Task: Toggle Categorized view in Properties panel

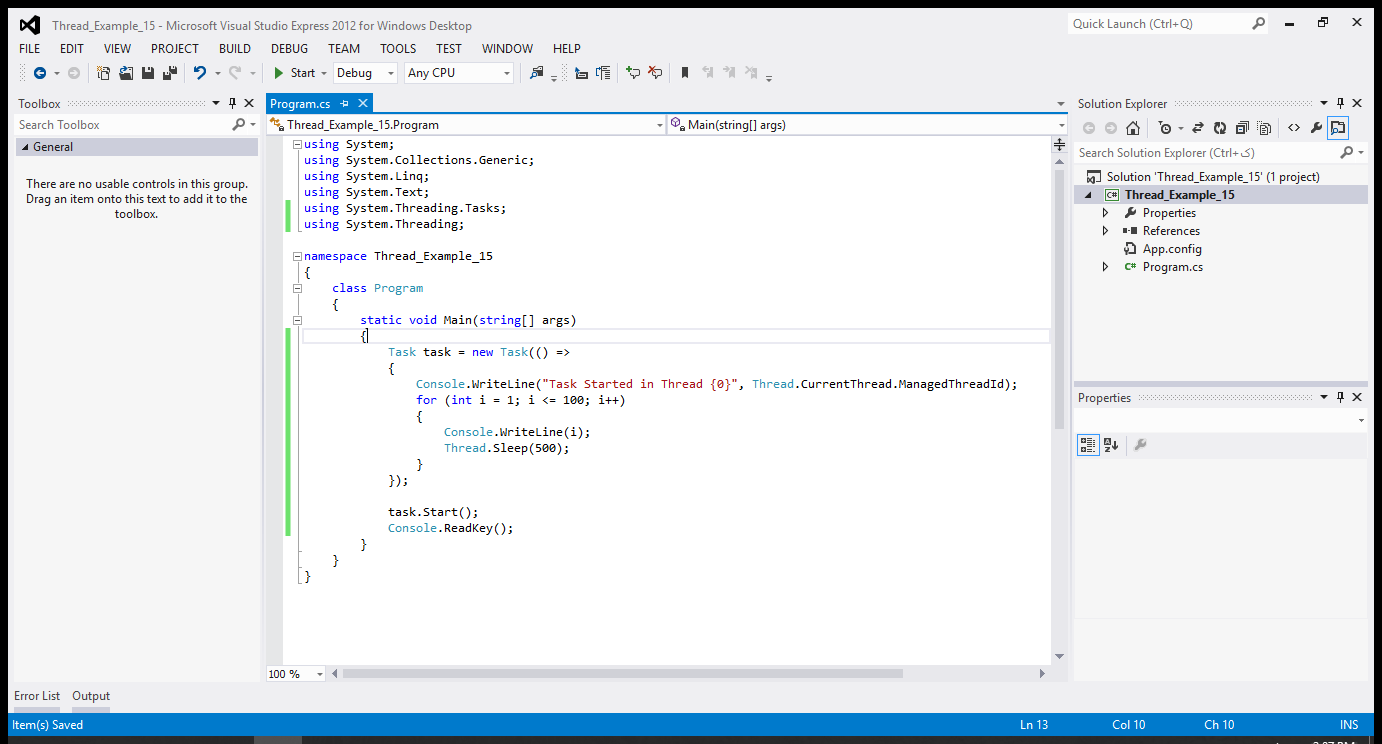Action: coord(1088,445)
